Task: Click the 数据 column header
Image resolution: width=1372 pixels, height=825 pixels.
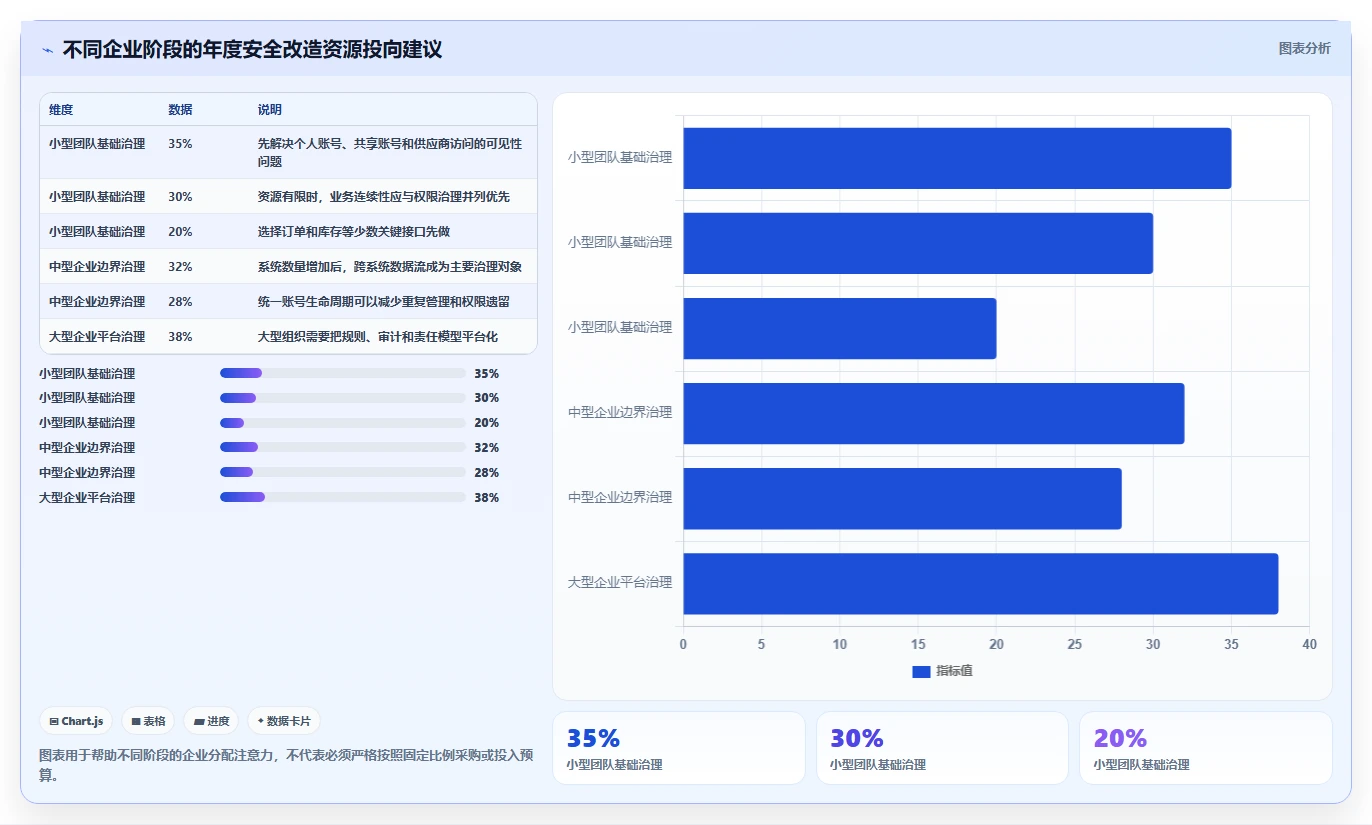Action: [180, 110]
